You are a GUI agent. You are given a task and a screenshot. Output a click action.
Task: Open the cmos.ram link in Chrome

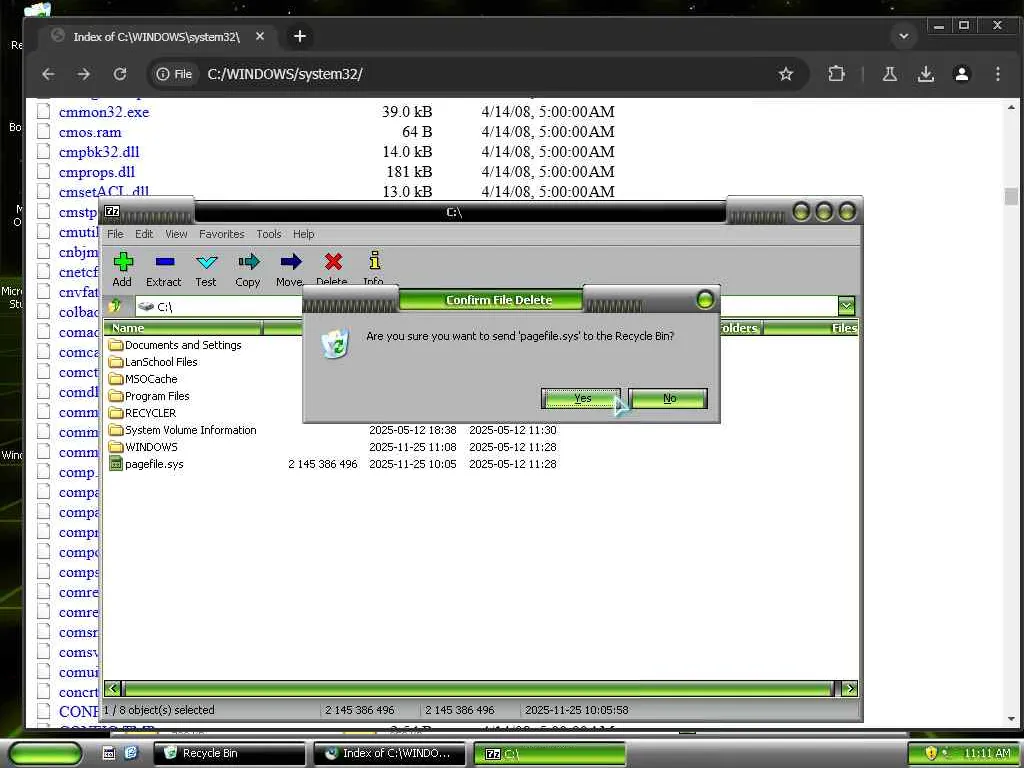[x=90, y=133]
